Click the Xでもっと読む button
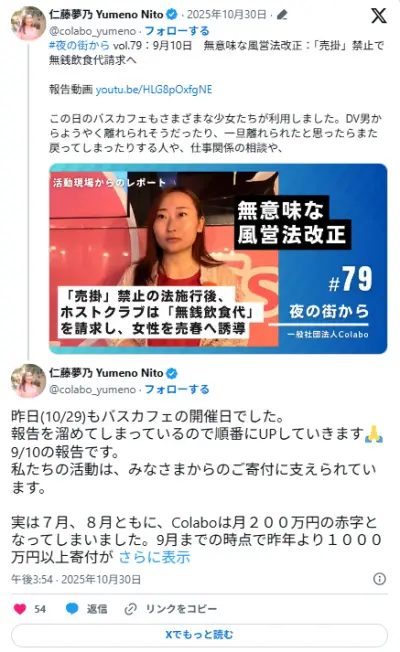 [x=199, y=635]
